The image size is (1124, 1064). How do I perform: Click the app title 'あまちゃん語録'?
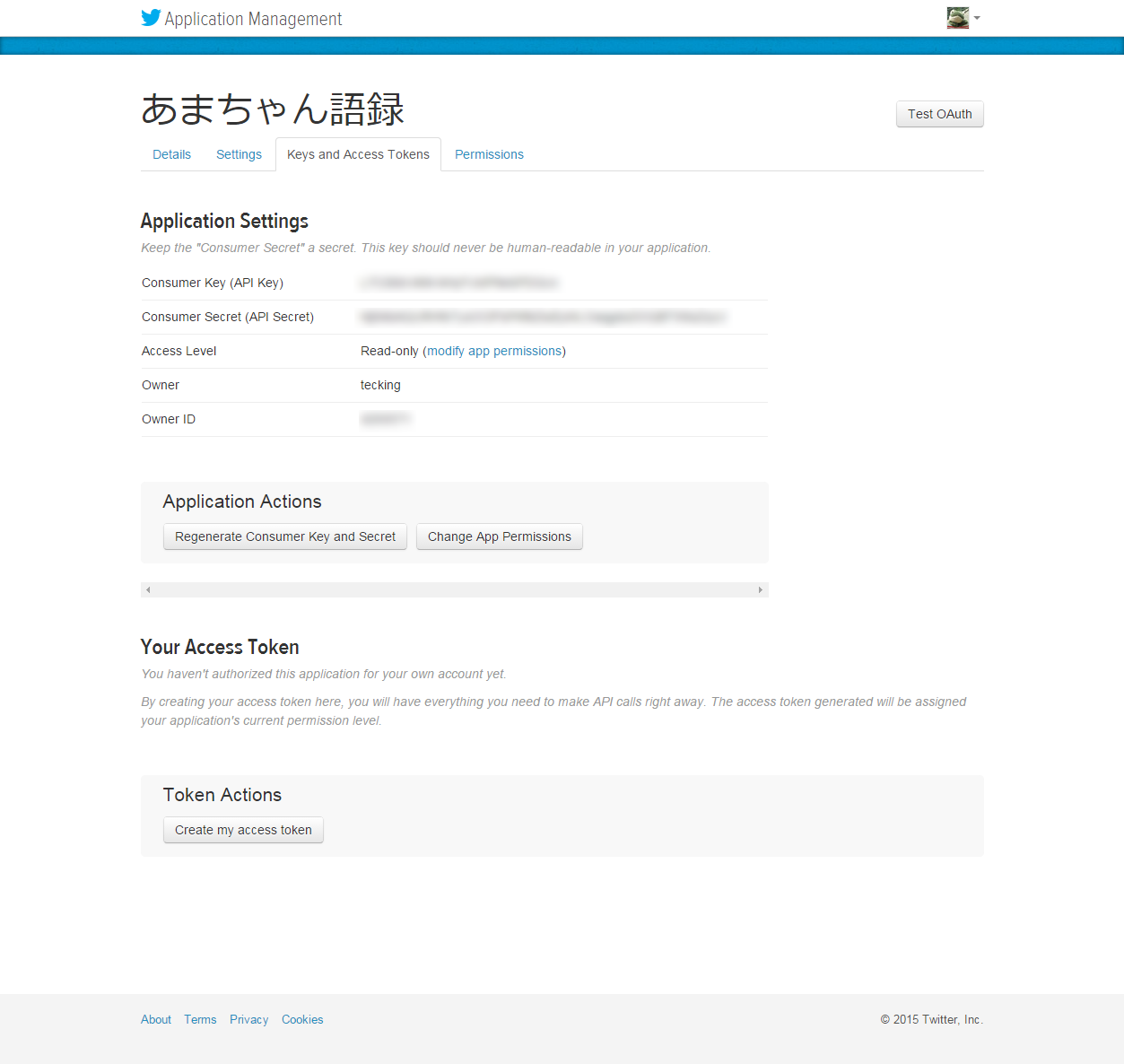click(x=273, y=109)
